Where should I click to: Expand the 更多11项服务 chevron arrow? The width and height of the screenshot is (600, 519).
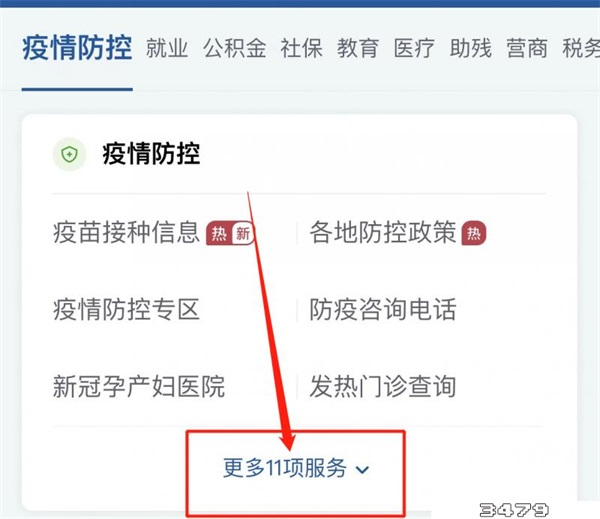click(x=362, y=469)
